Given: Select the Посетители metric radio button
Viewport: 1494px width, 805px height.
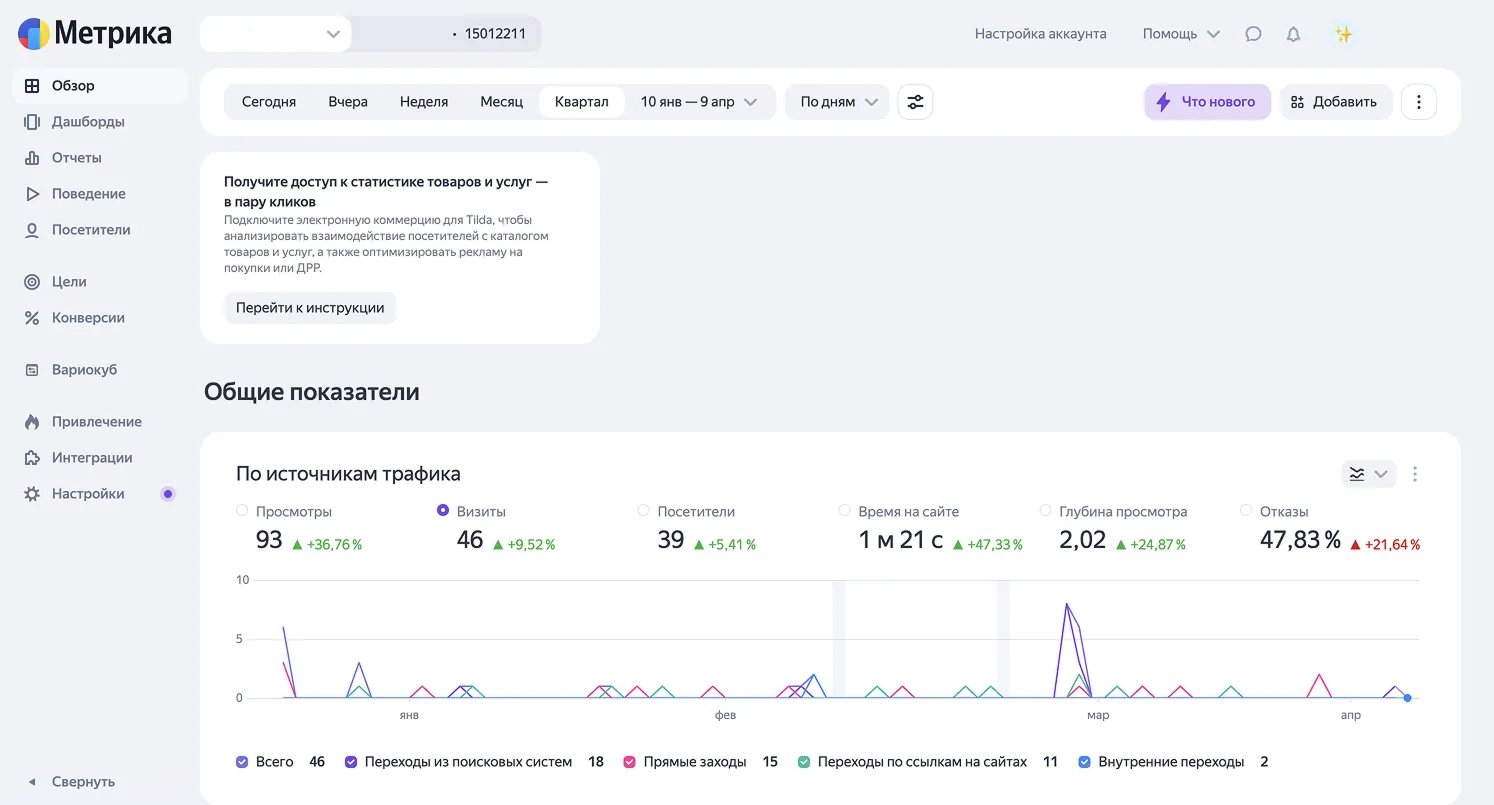Looking at the screenshot, I should pos(644,510).
